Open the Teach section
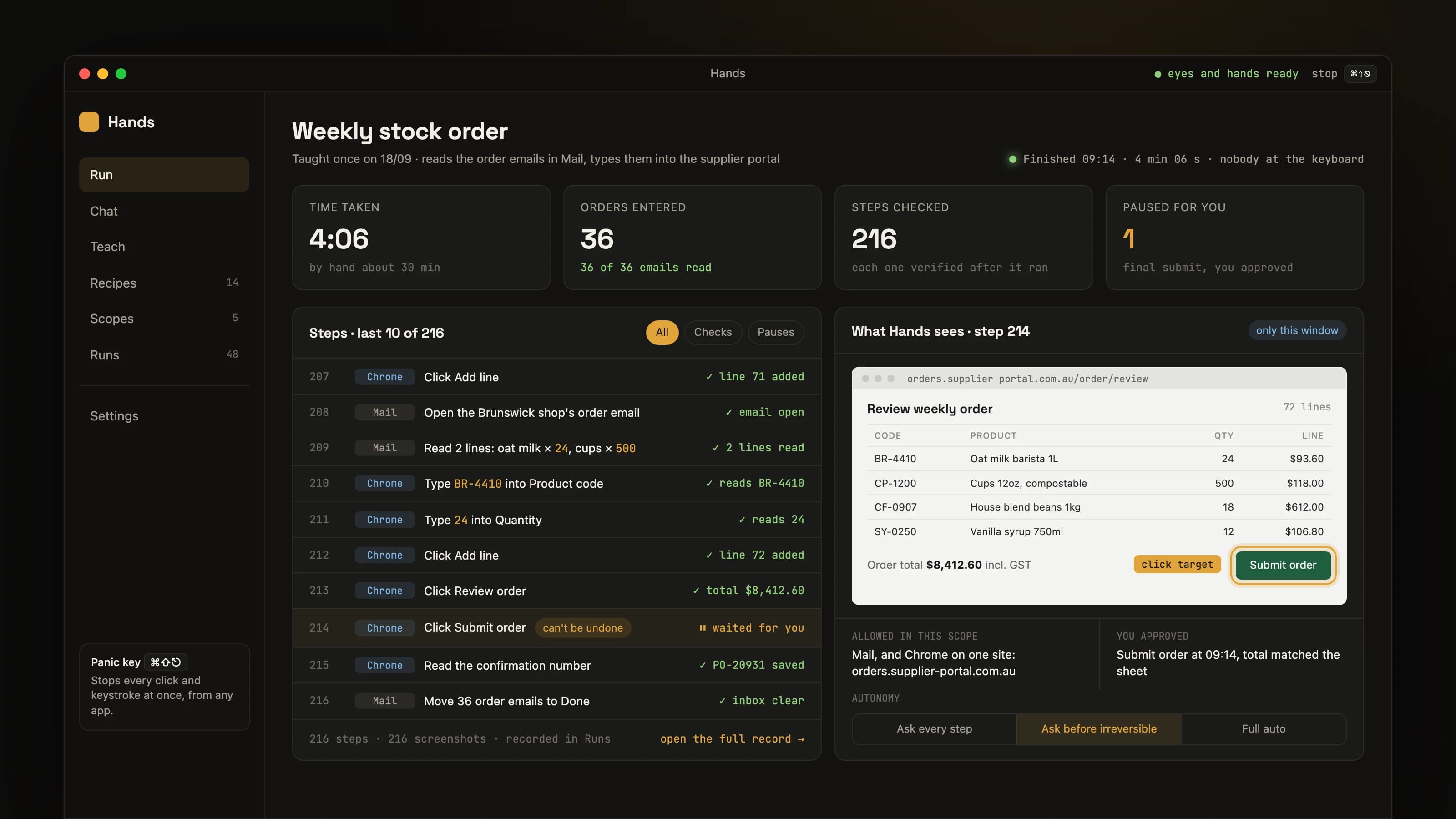 point(164,247)
